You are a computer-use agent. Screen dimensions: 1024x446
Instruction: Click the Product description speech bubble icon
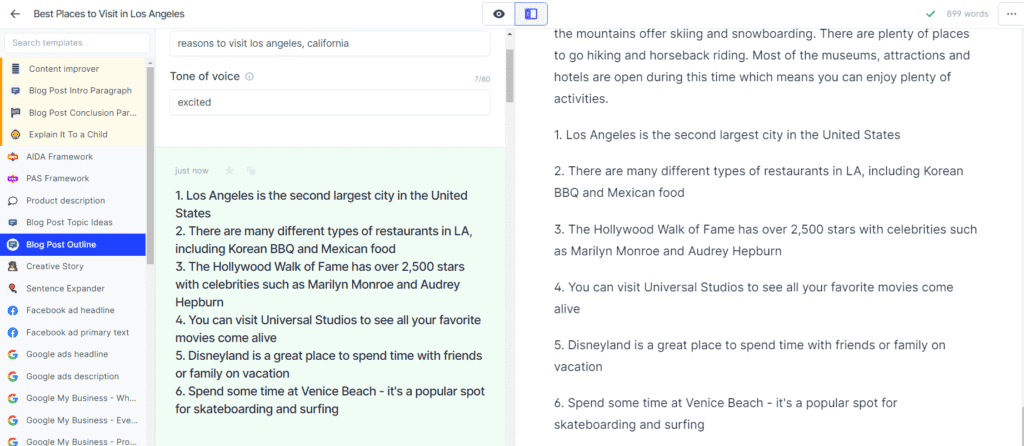point(12,200)
